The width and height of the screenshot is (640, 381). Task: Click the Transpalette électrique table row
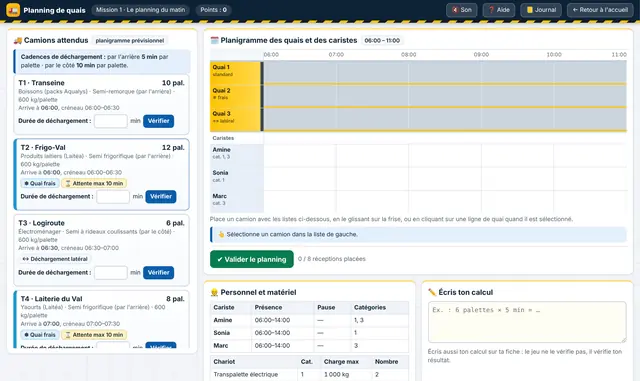(x=309, y=374)
